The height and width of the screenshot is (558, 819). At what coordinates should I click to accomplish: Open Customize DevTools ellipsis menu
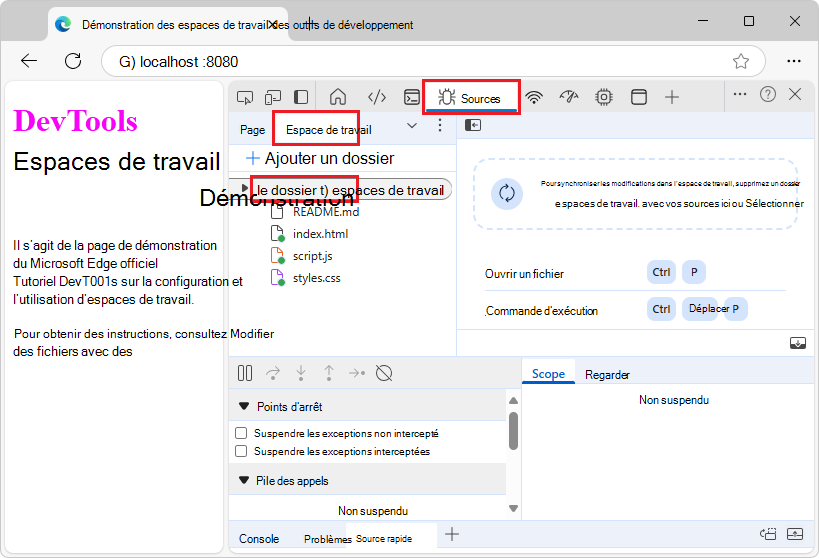[x=740, y=95]
